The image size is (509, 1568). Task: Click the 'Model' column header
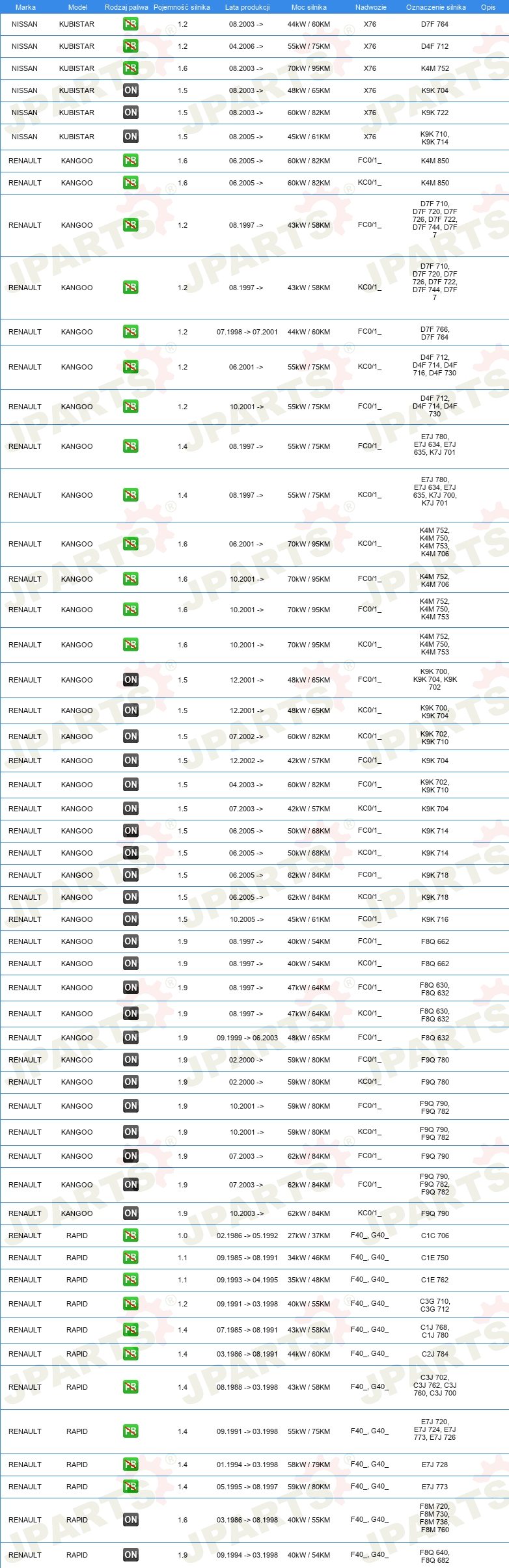pyautogui.click(x=77, y=7)
